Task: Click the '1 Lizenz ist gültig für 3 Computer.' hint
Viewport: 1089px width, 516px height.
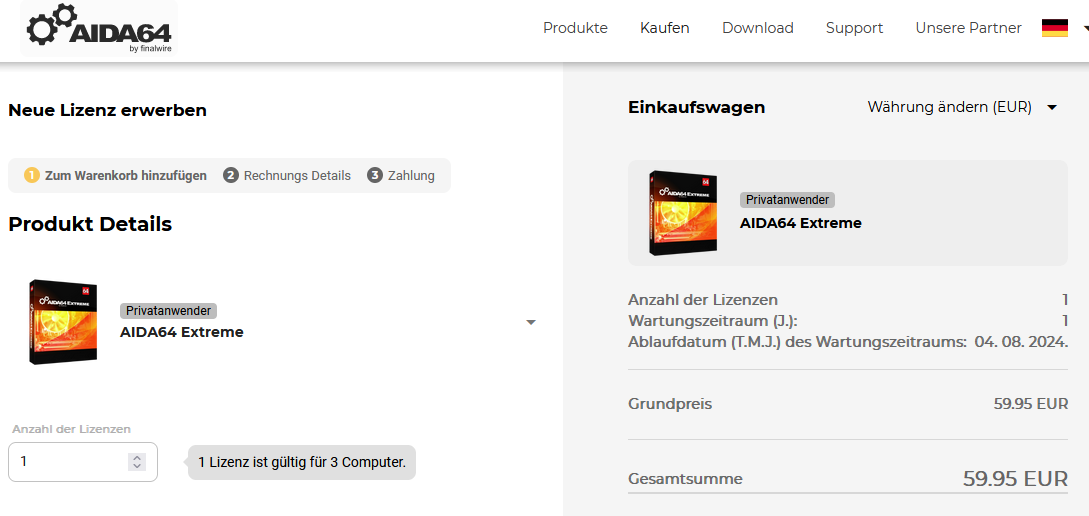Action: [x=302, y=462]
